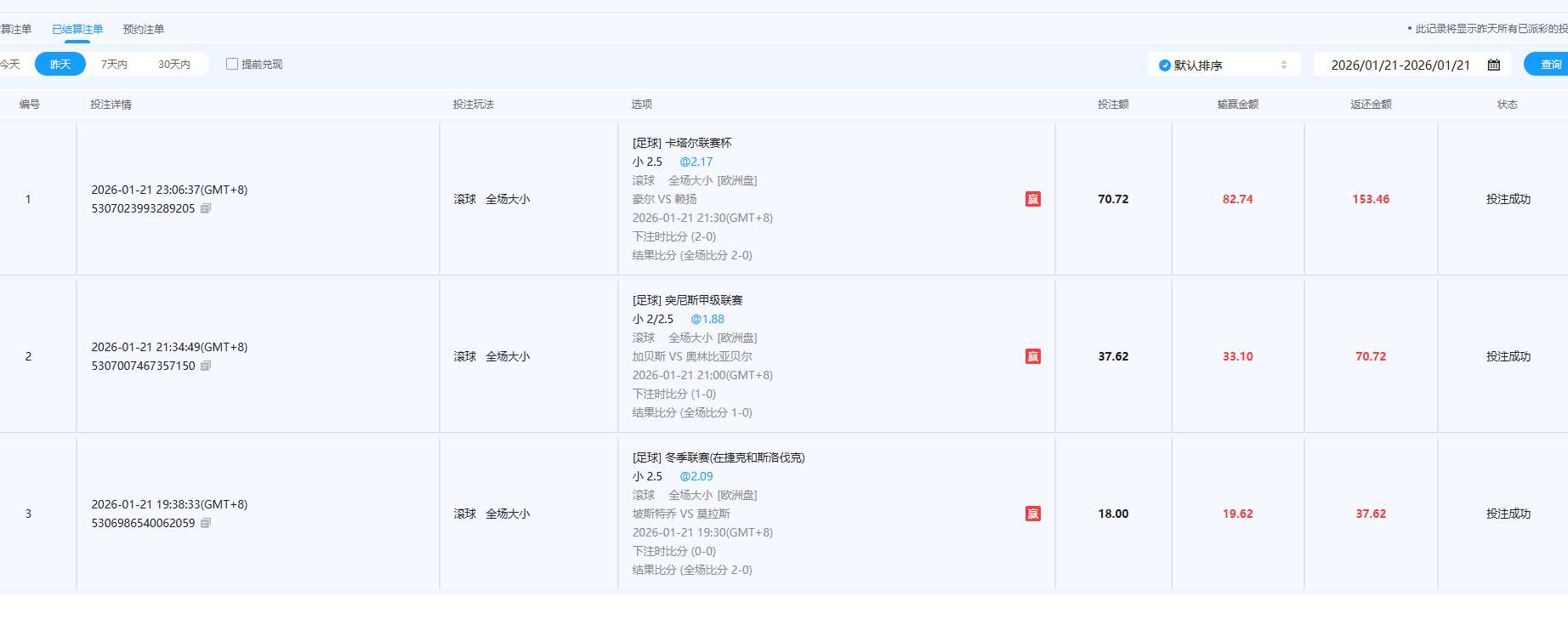
Task: Click the 返还金额 column header
Action: [1371, 104]
